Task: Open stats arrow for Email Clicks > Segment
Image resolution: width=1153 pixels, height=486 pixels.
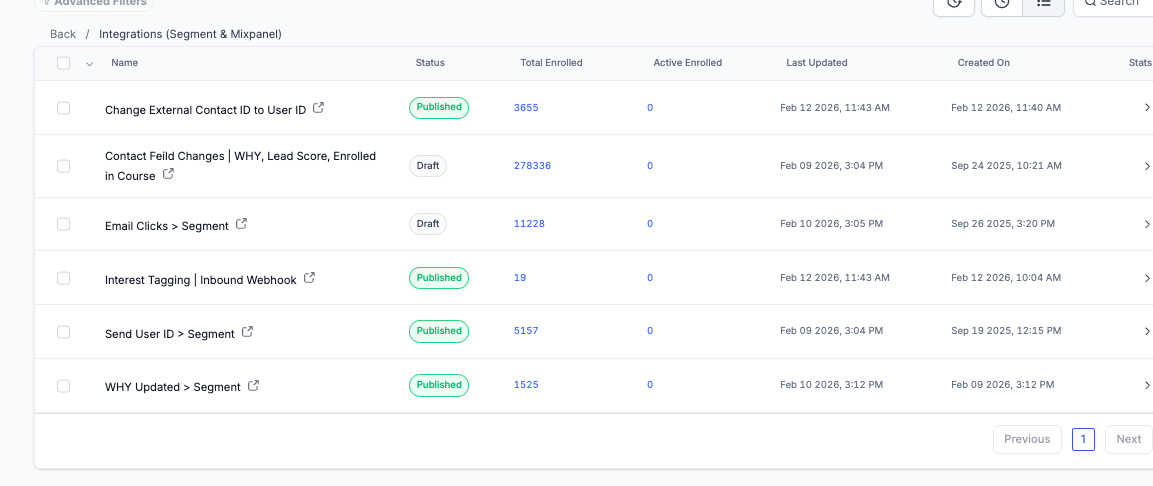Action: [x=1147, y=224]
